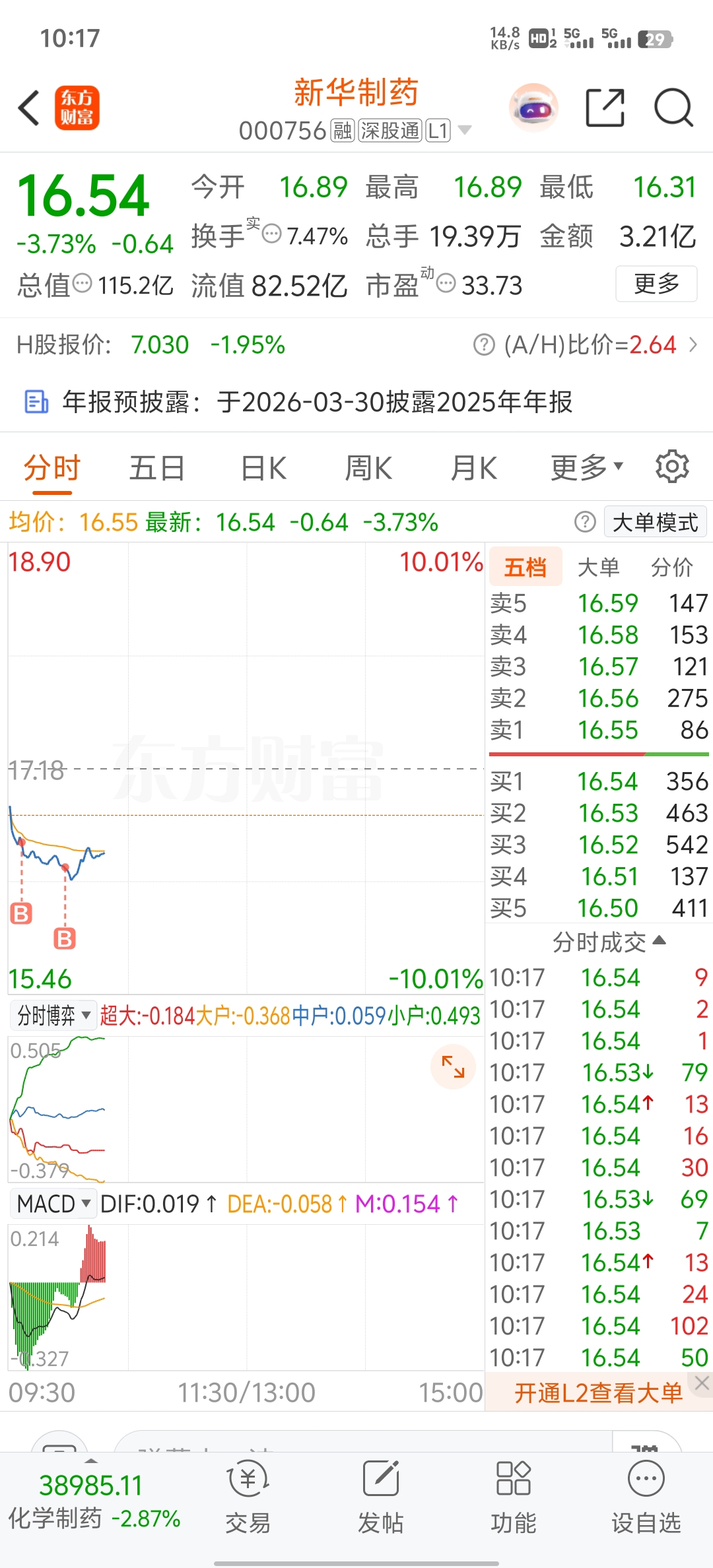Open the 分时博弈 indicator dropdown
Viewport: 713px width, 1568px height.
53,1015
